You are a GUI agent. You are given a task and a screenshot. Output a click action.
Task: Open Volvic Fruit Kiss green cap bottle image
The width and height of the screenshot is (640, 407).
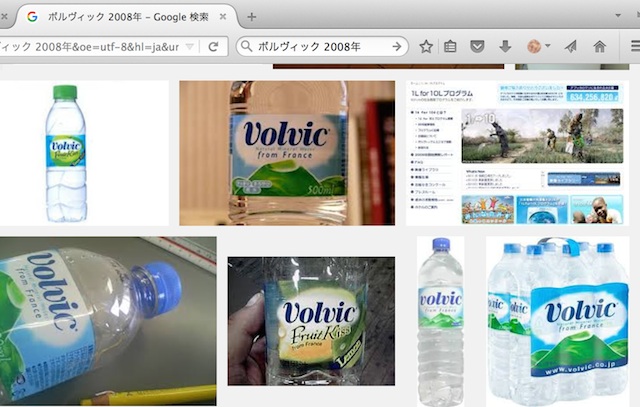tap(84, 153)
